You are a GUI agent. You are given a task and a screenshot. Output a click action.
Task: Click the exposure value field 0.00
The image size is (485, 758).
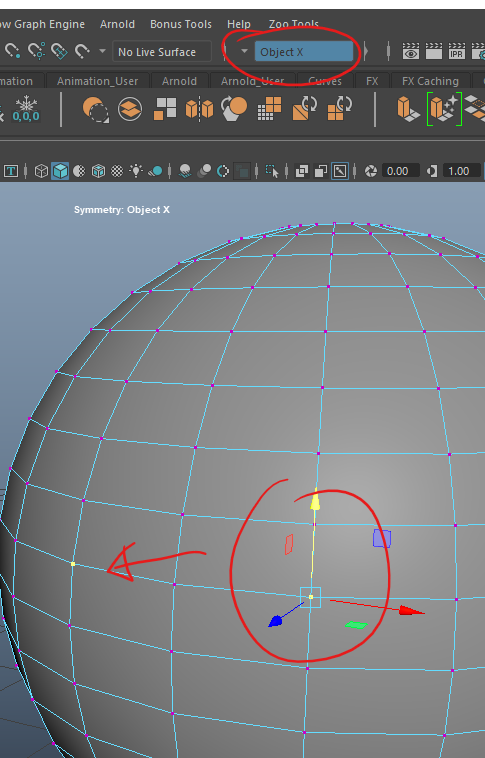coord(400,171)
